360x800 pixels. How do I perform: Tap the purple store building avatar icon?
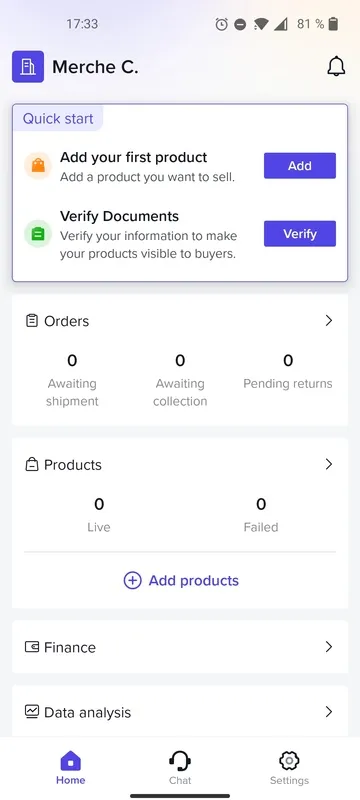[28, 66]
